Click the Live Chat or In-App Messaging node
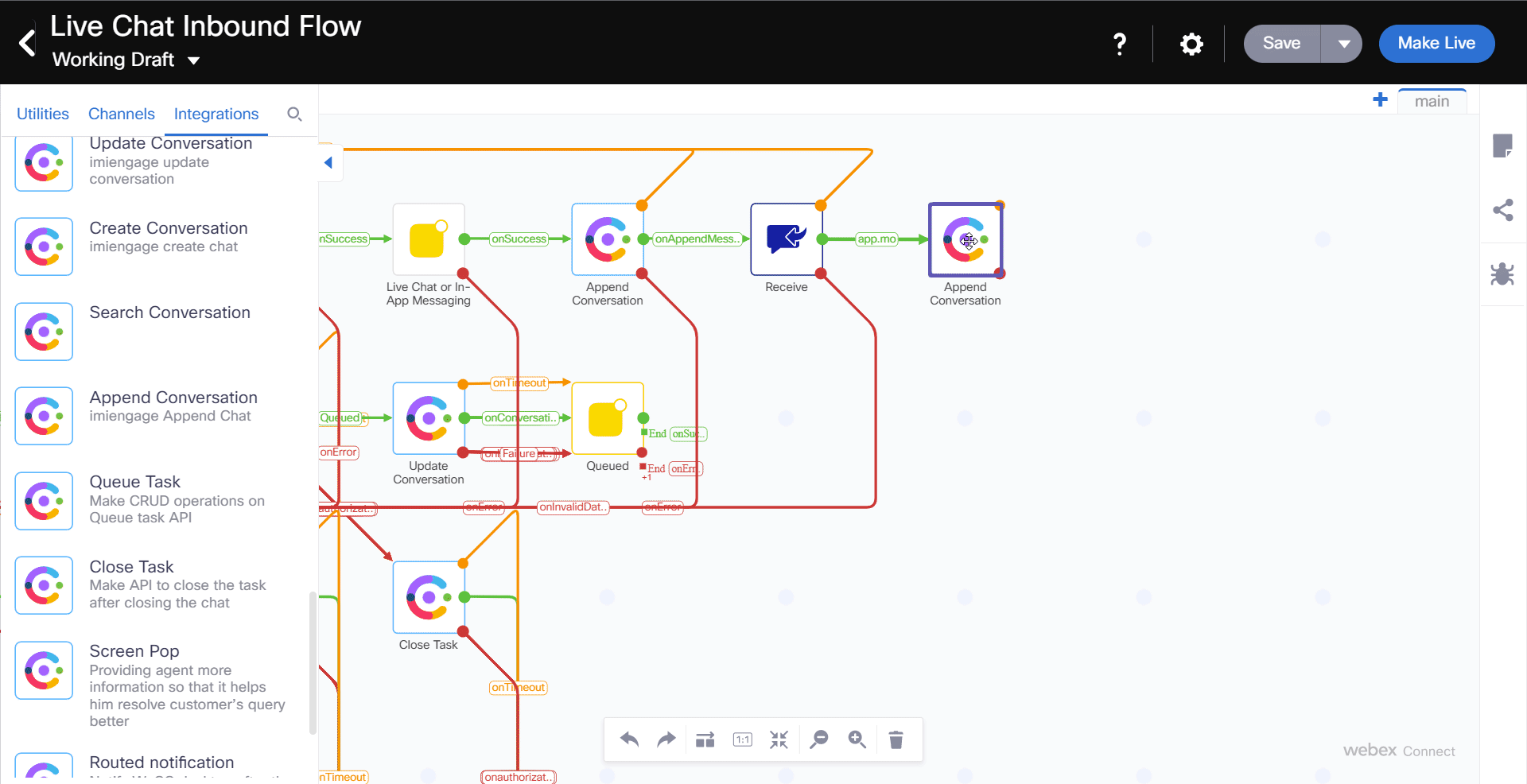The width and height of the screenshot is (1527, 784). [429, 239]
